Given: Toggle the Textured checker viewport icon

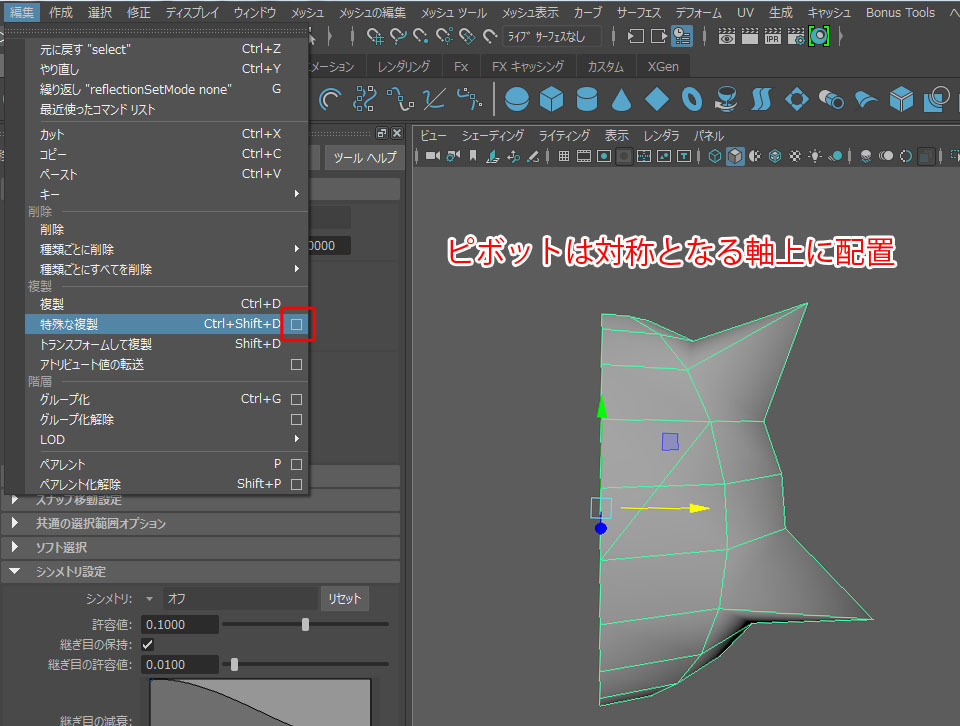Looking at the screenshot, I should (795, 156).
